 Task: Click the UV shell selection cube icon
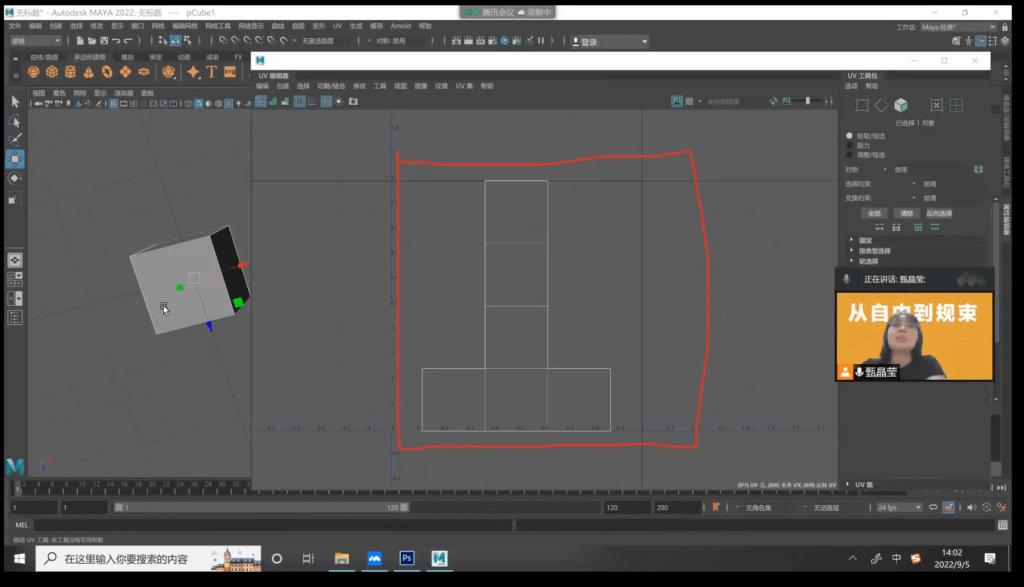901,105
